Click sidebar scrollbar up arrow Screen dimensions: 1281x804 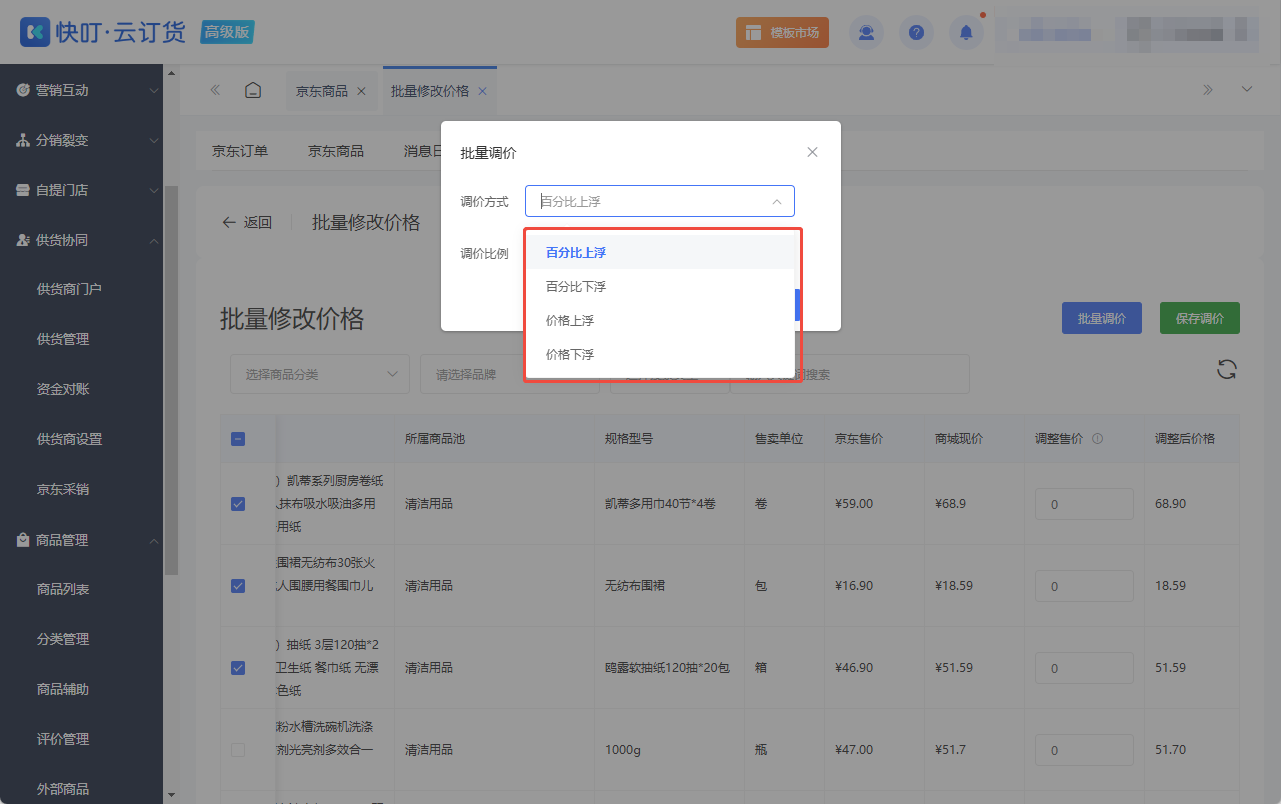point(171,73)
